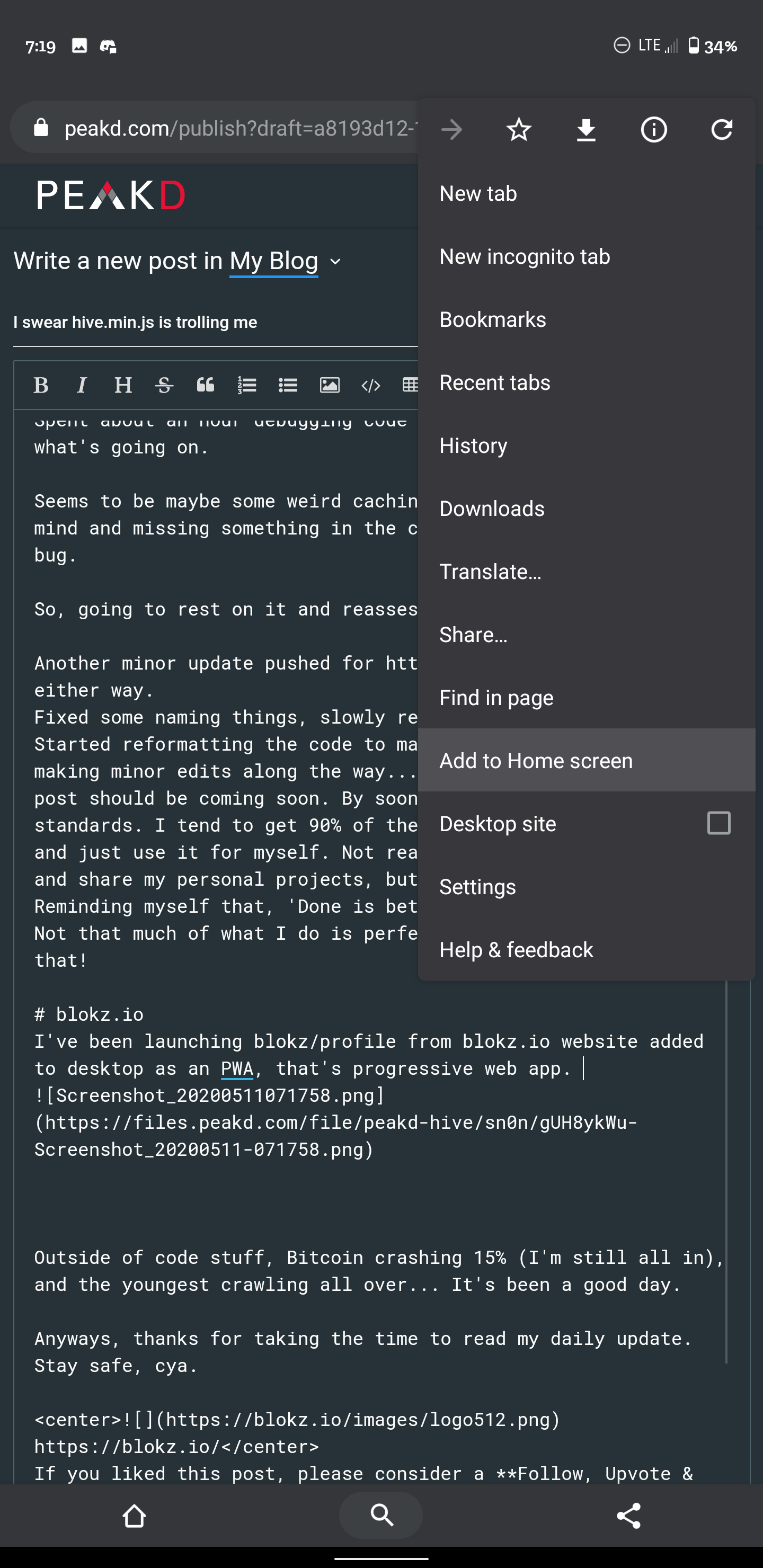
Task: Open browser Settings
Action: (x=587, y=887)
